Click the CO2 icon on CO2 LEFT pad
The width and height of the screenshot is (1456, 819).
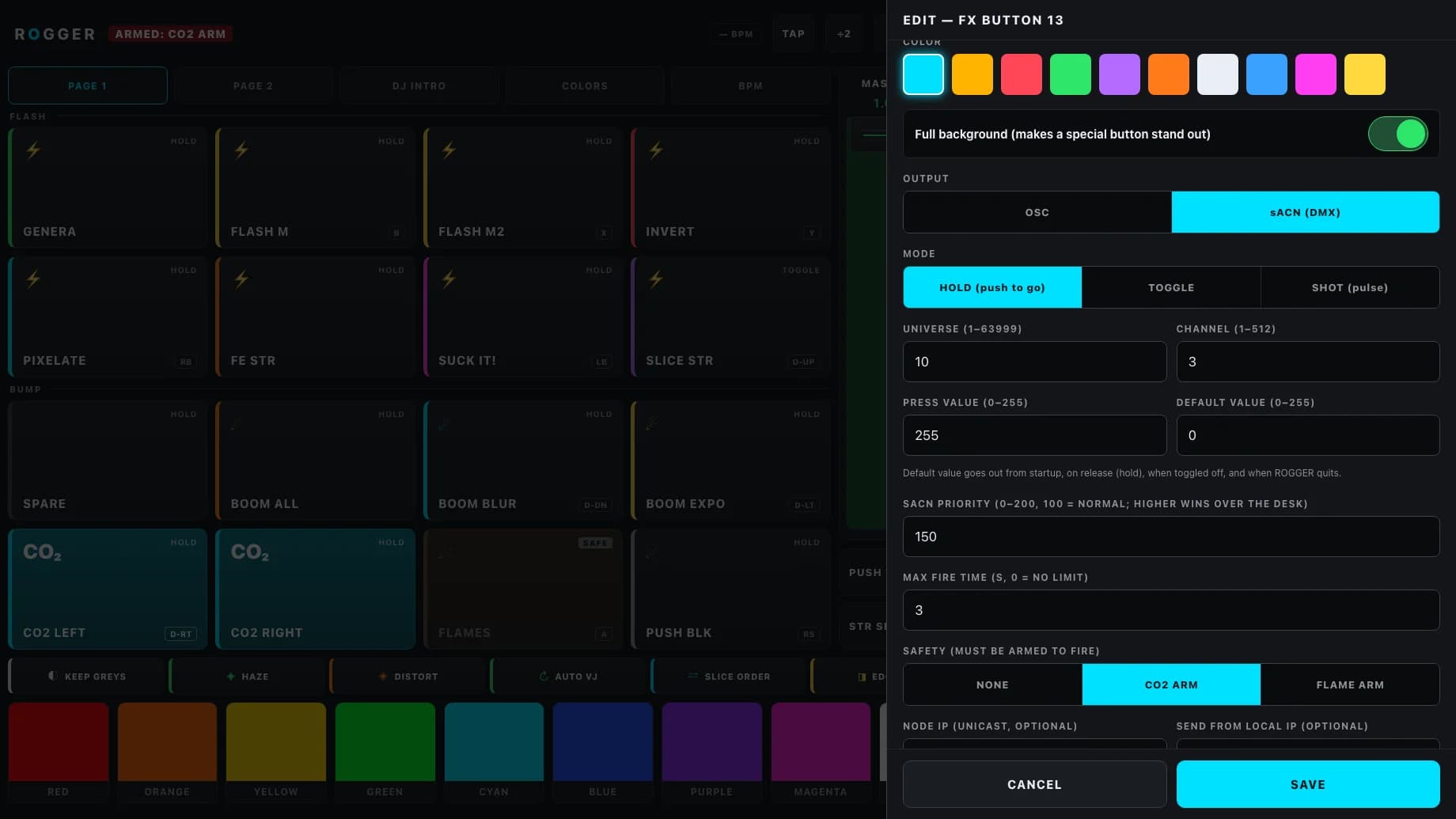(42, 552)
